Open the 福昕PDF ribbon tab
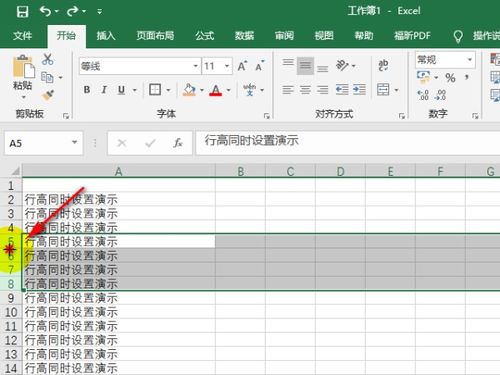The width and height of the screenshot is (500, 375). (x=413, y=36)
